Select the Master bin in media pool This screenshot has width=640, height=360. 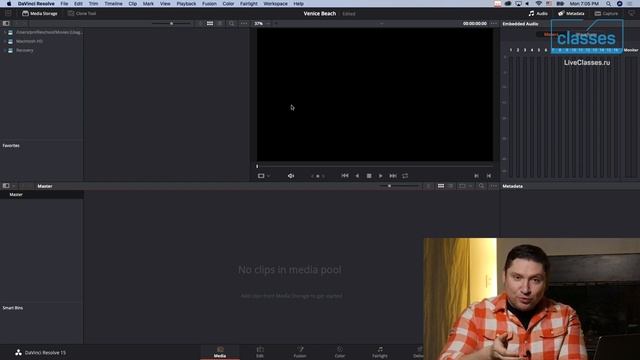[42, 195]
